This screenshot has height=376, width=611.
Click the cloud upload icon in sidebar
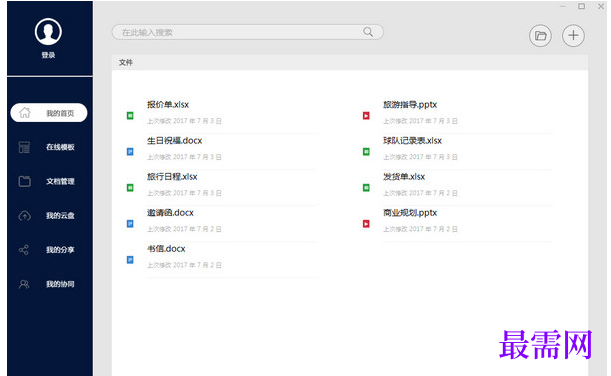(x=25, y=215)
